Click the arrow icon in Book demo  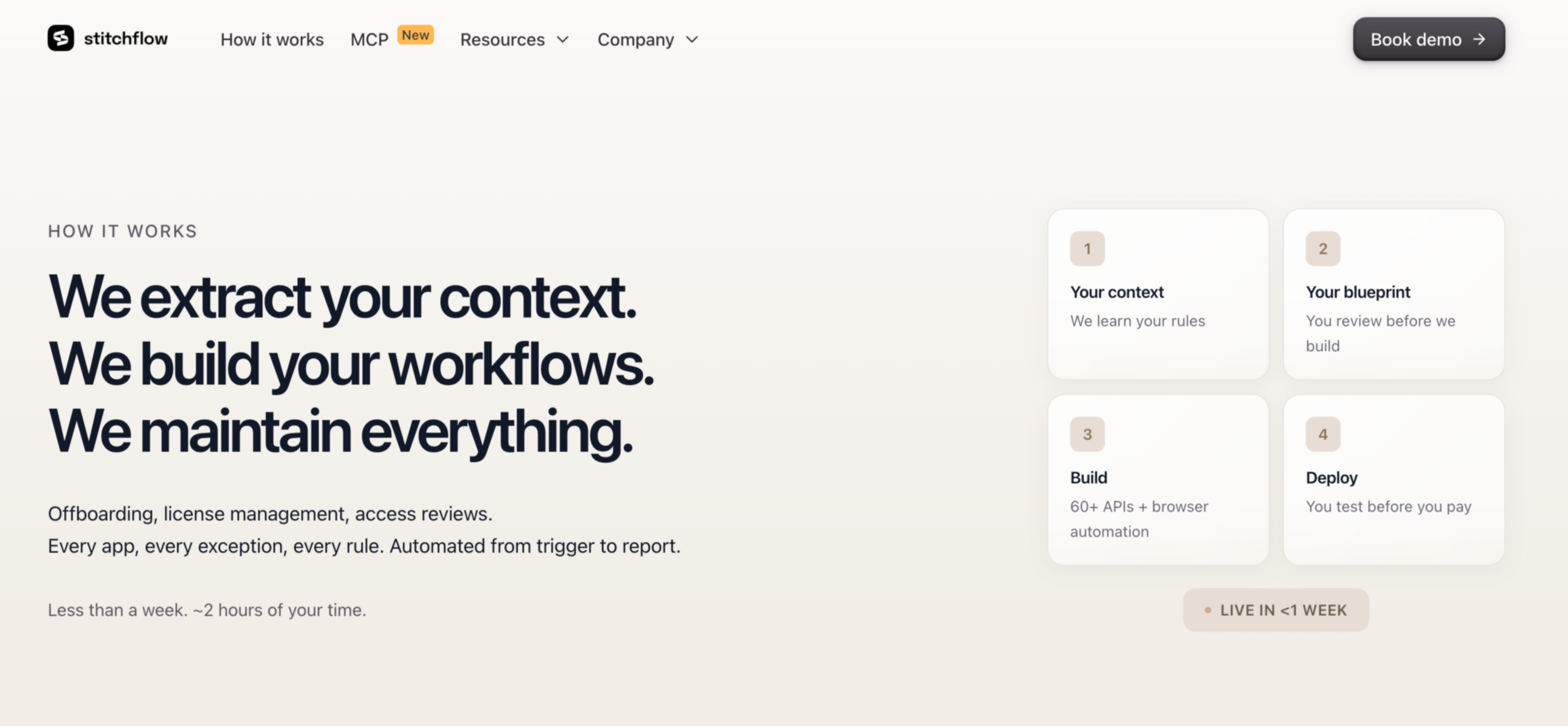point(1479,40)
